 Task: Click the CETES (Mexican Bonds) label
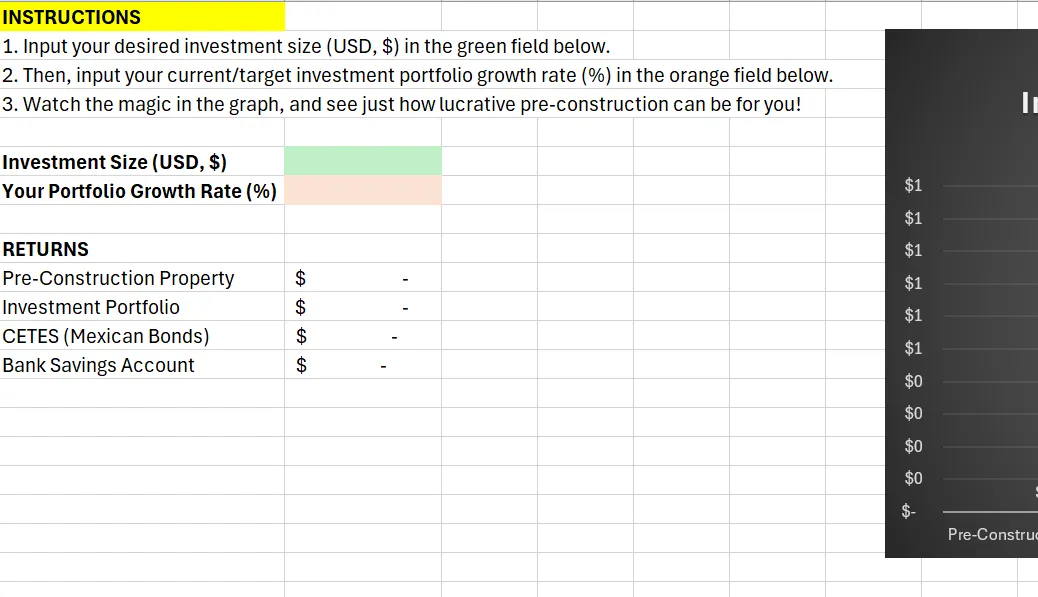[106, 336]
